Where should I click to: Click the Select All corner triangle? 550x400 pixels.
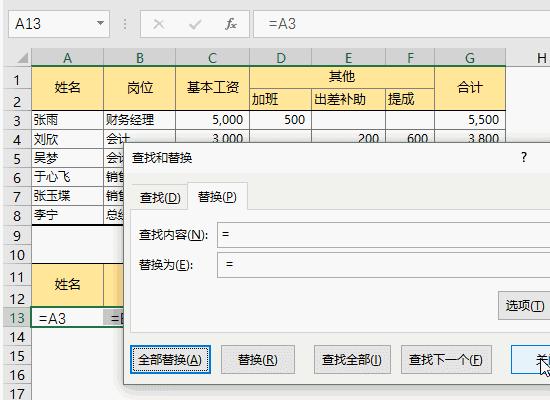(x=22, y=58)
